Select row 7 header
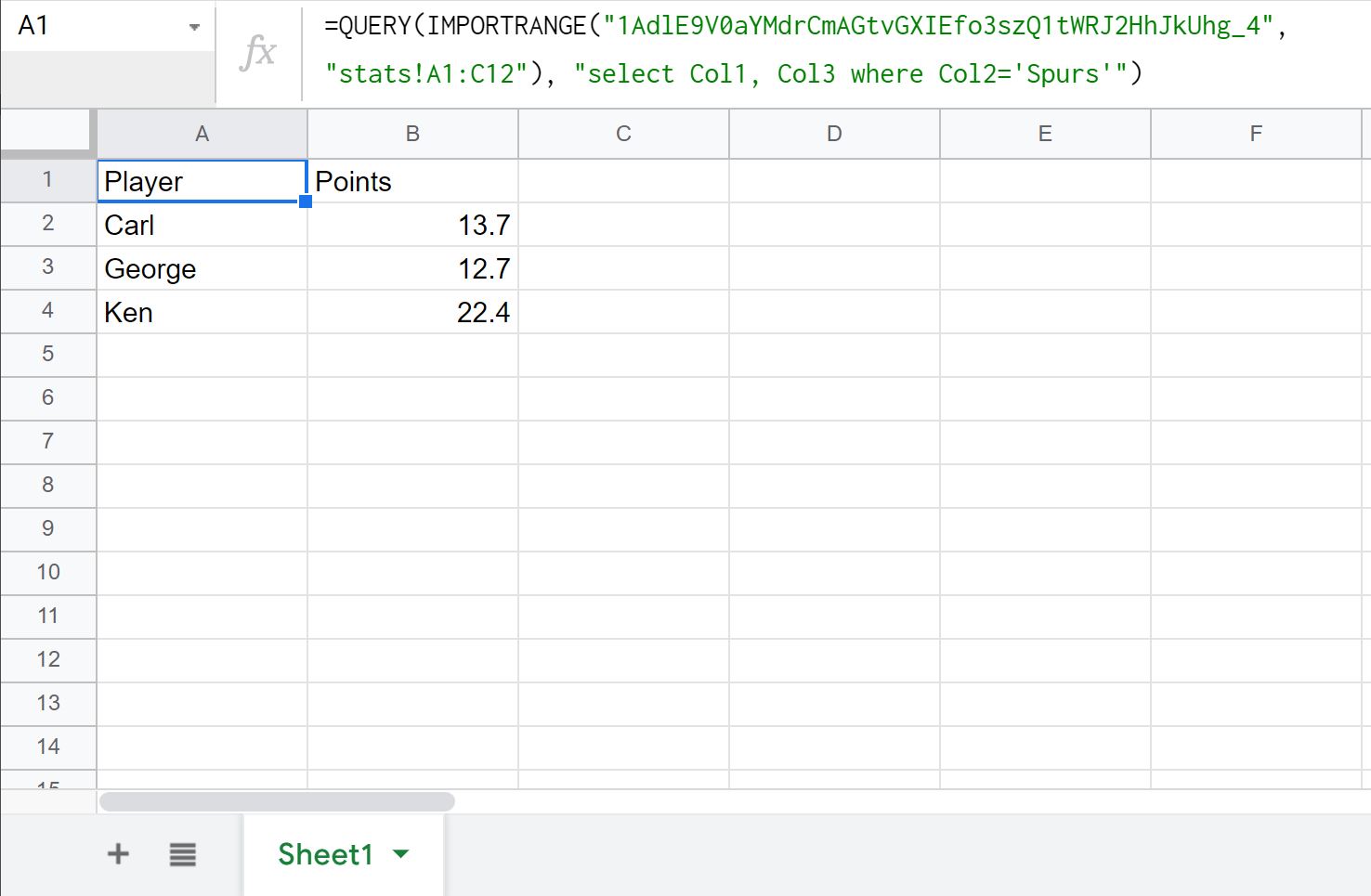This screenshot has height=896, width=1371. (x=48, y=443)
